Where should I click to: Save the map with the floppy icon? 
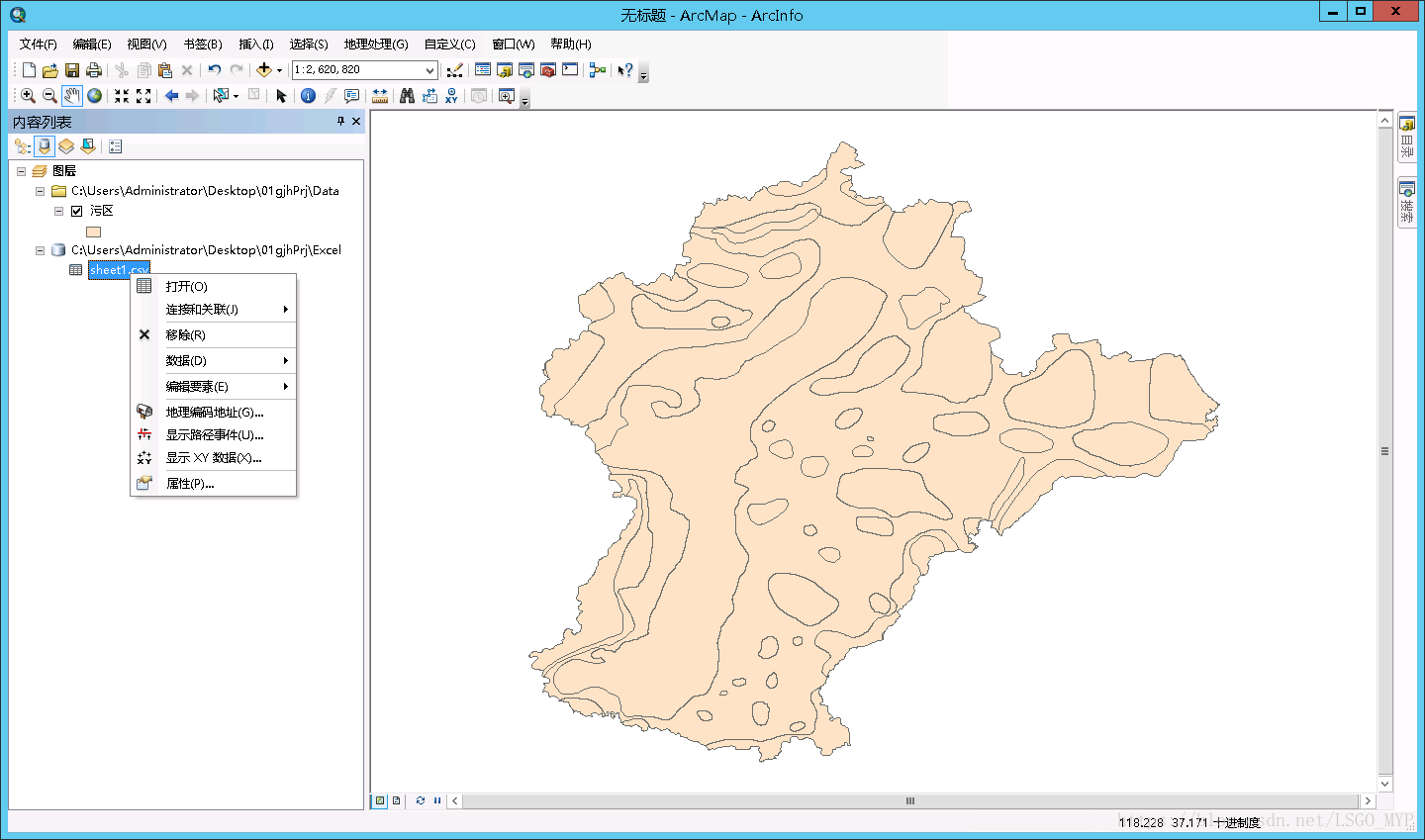tap(72, 70)
